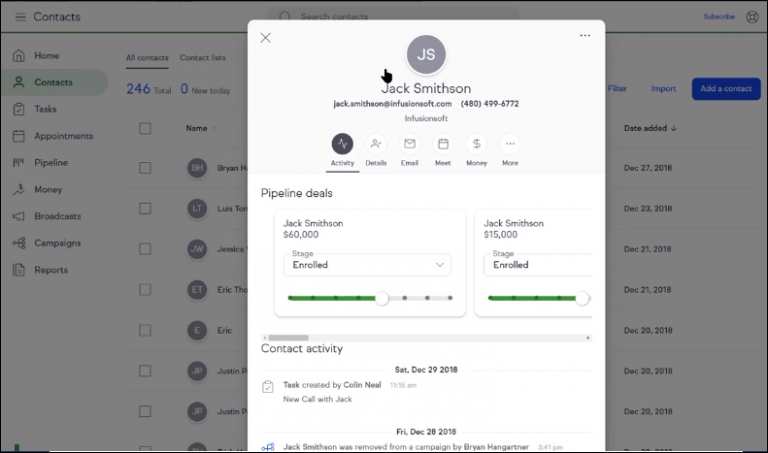The width and height of the screenshot is (768, 453).
Task: Open the More ellipsis circle icon
Action: 510,144
